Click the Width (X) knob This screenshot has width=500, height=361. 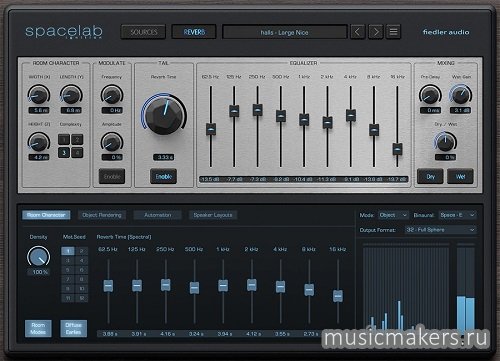click(39, 94)
